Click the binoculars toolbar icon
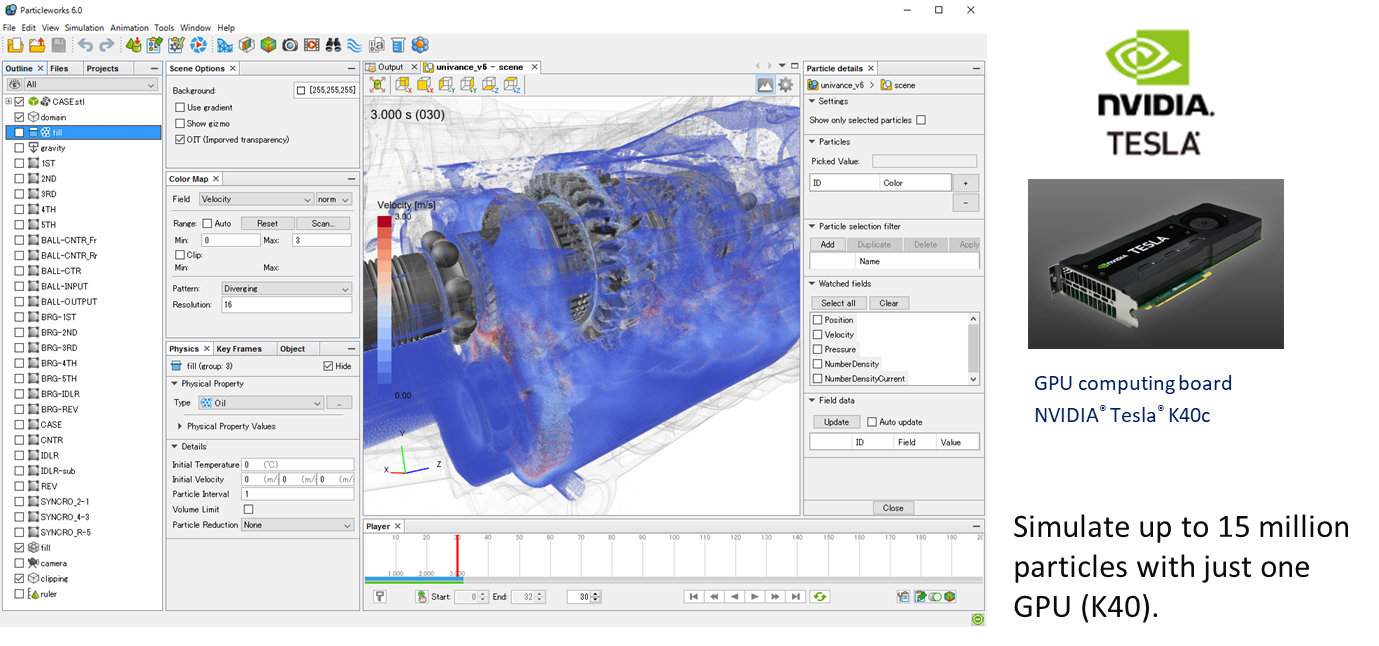The height and width of the screenshot is (646, 1379). pos(334,45)
